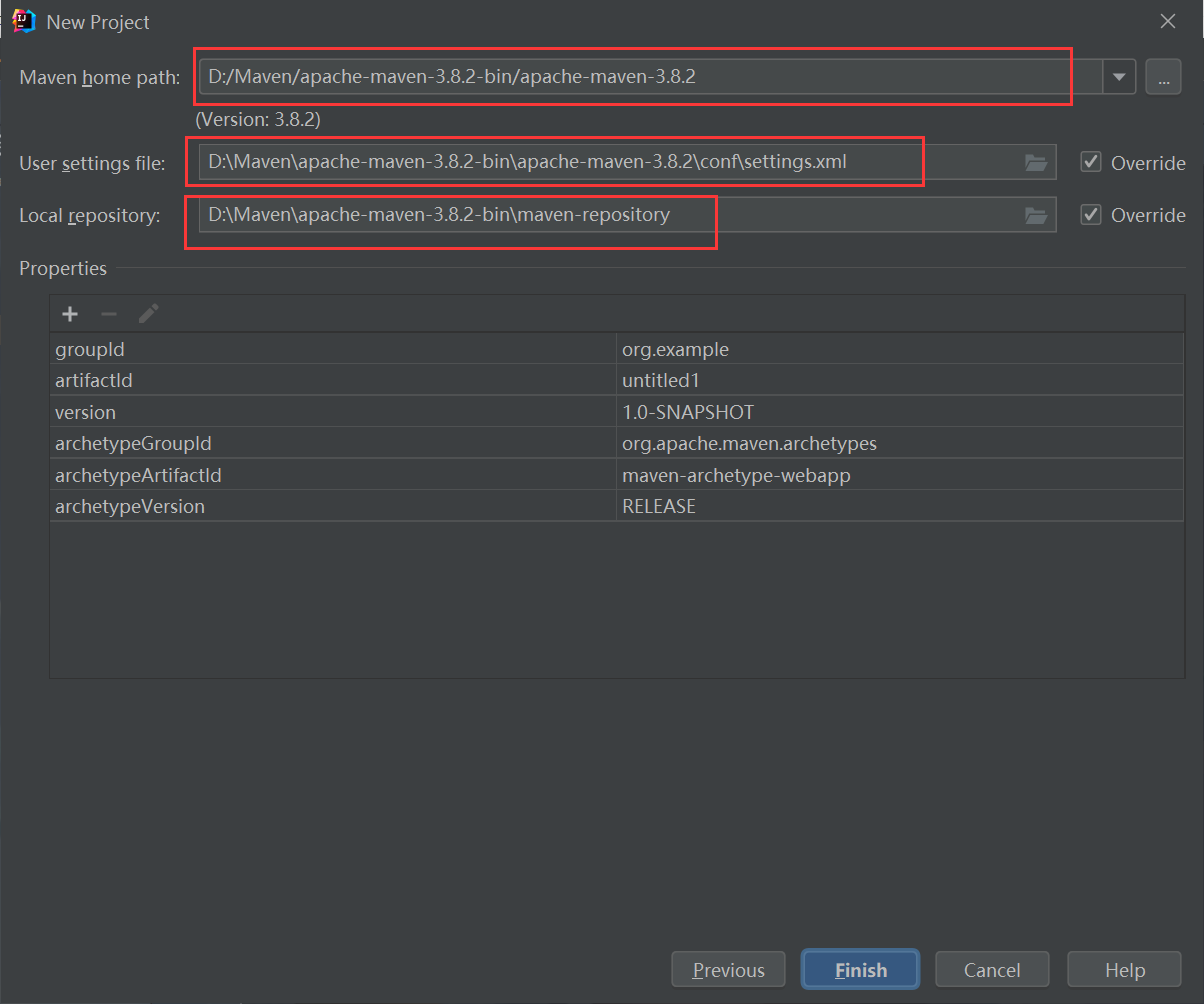The image size is (1204, 1004).
Task: Add a new Maven property with plus icon
Action: (x=70, y=314)
